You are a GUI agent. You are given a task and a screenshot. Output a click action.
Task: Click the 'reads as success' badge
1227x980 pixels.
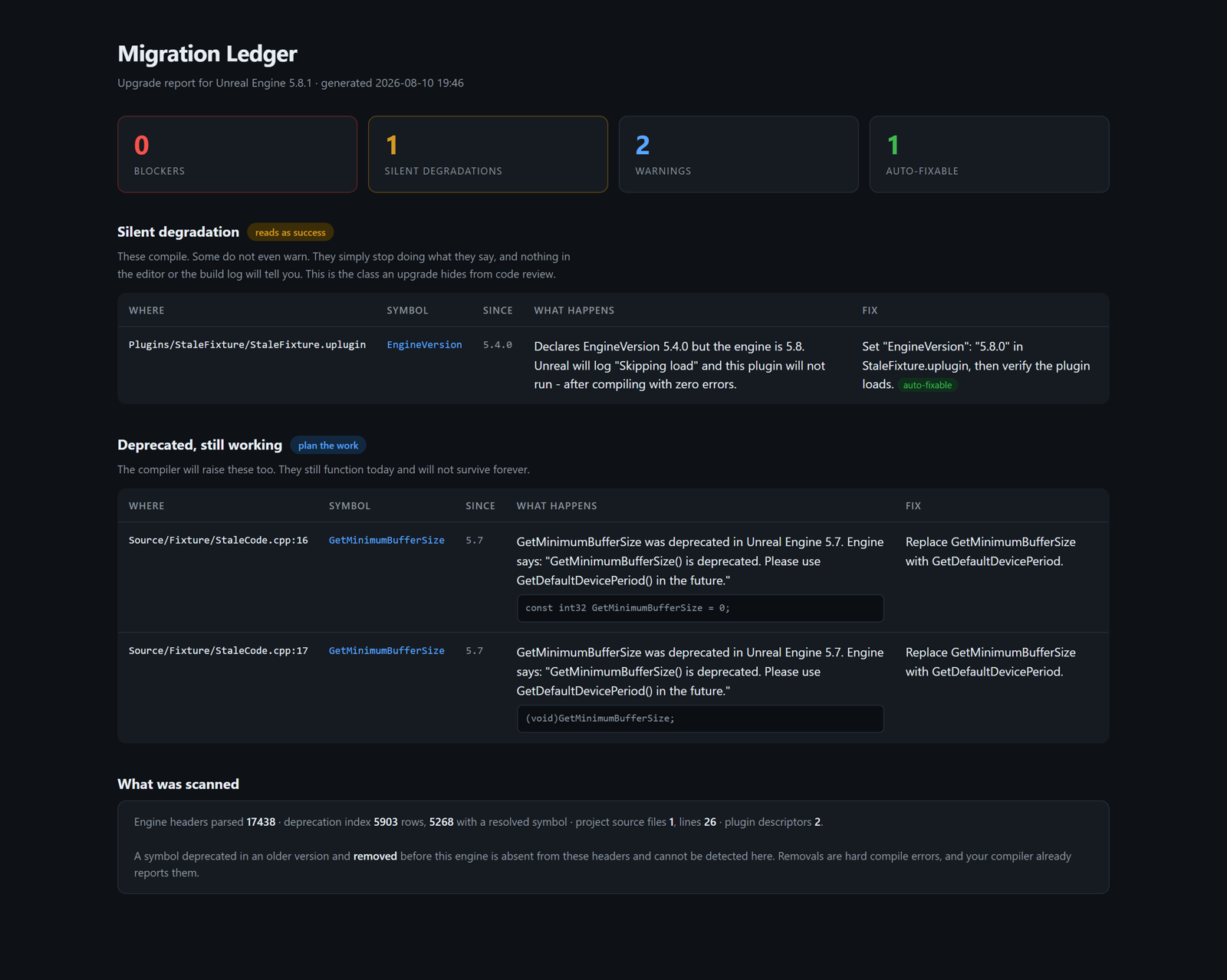(x=290, y=232)
